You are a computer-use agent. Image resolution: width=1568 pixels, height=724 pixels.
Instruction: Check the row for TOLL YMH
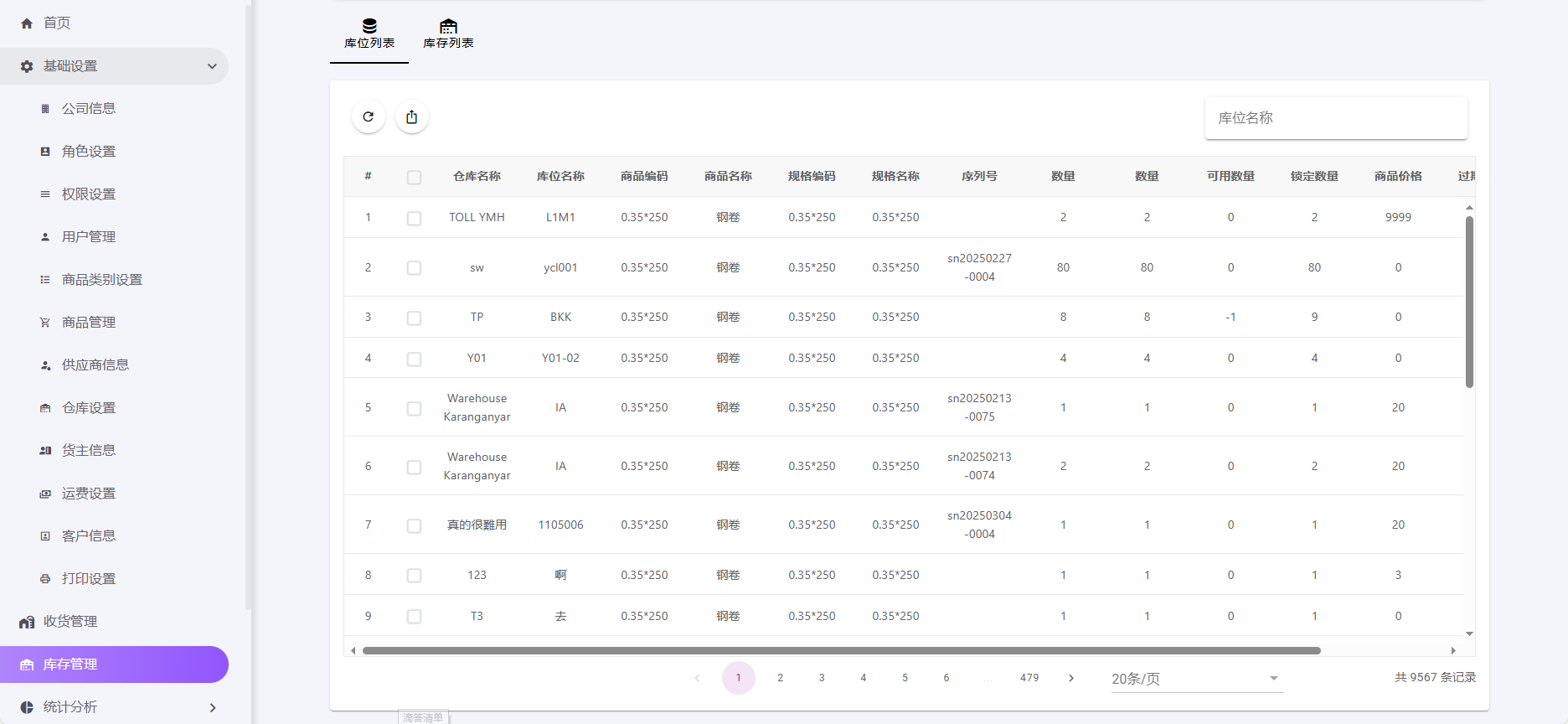pos(414,218)
